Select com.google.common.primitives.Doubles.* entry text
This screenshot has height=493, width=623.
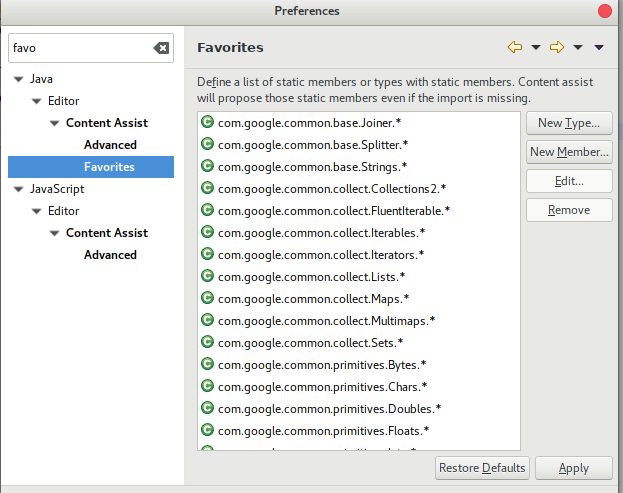coord(330,409)
